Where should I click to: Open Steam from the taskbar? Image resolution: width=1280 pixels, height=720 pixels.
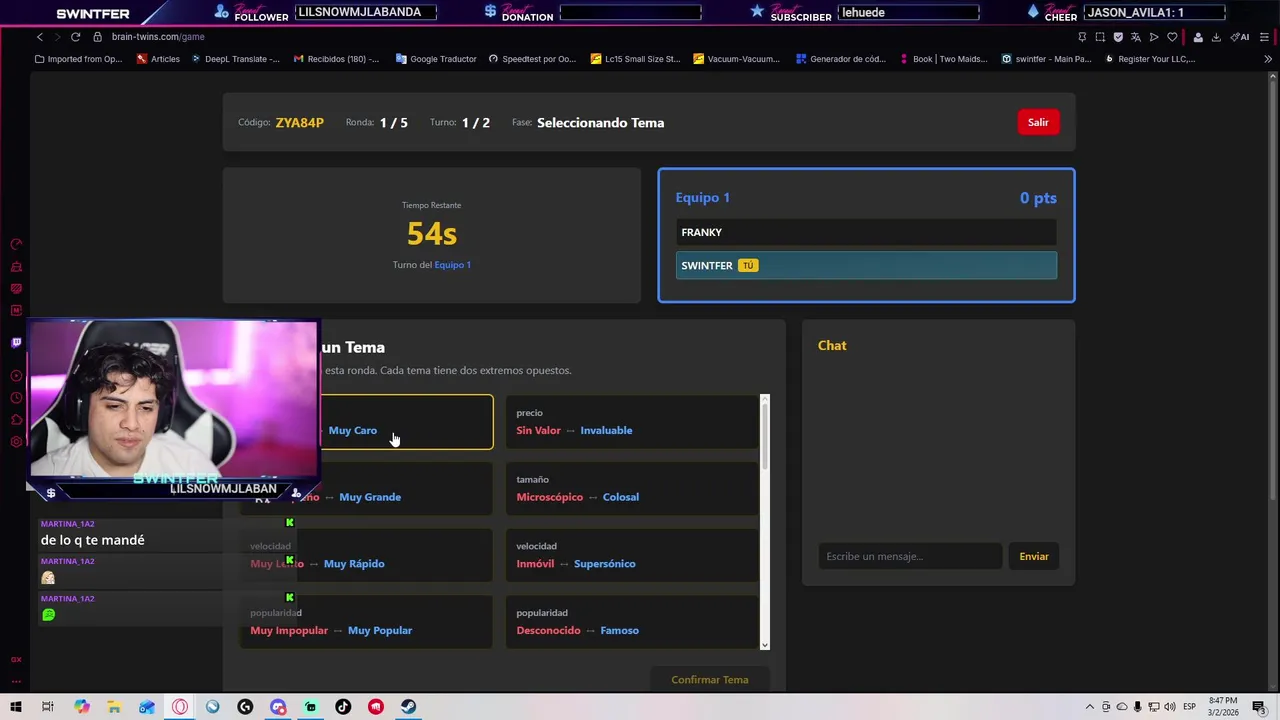coord(409,707)
